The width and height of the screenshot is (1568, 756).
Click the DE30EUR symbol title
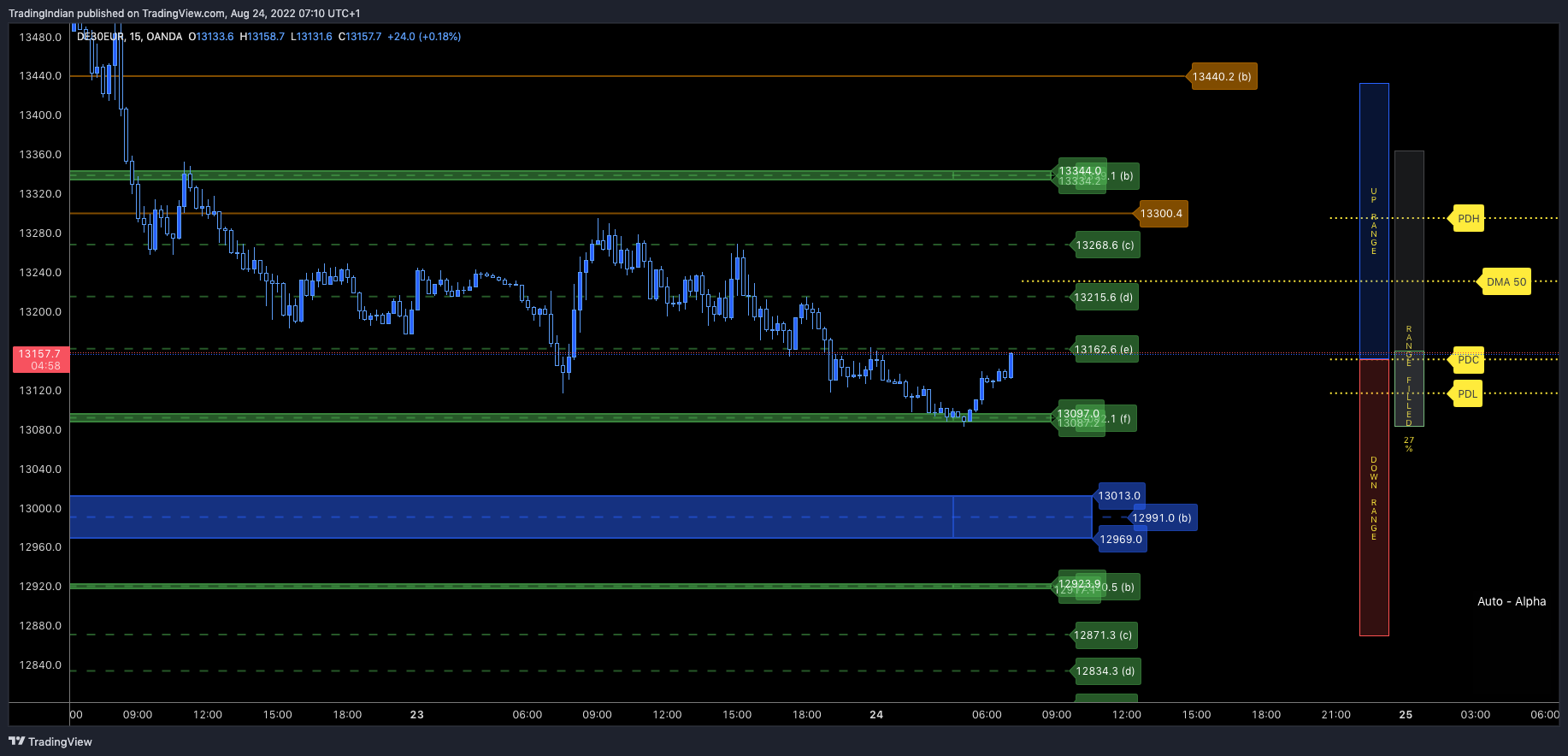[x=100, y=37]
